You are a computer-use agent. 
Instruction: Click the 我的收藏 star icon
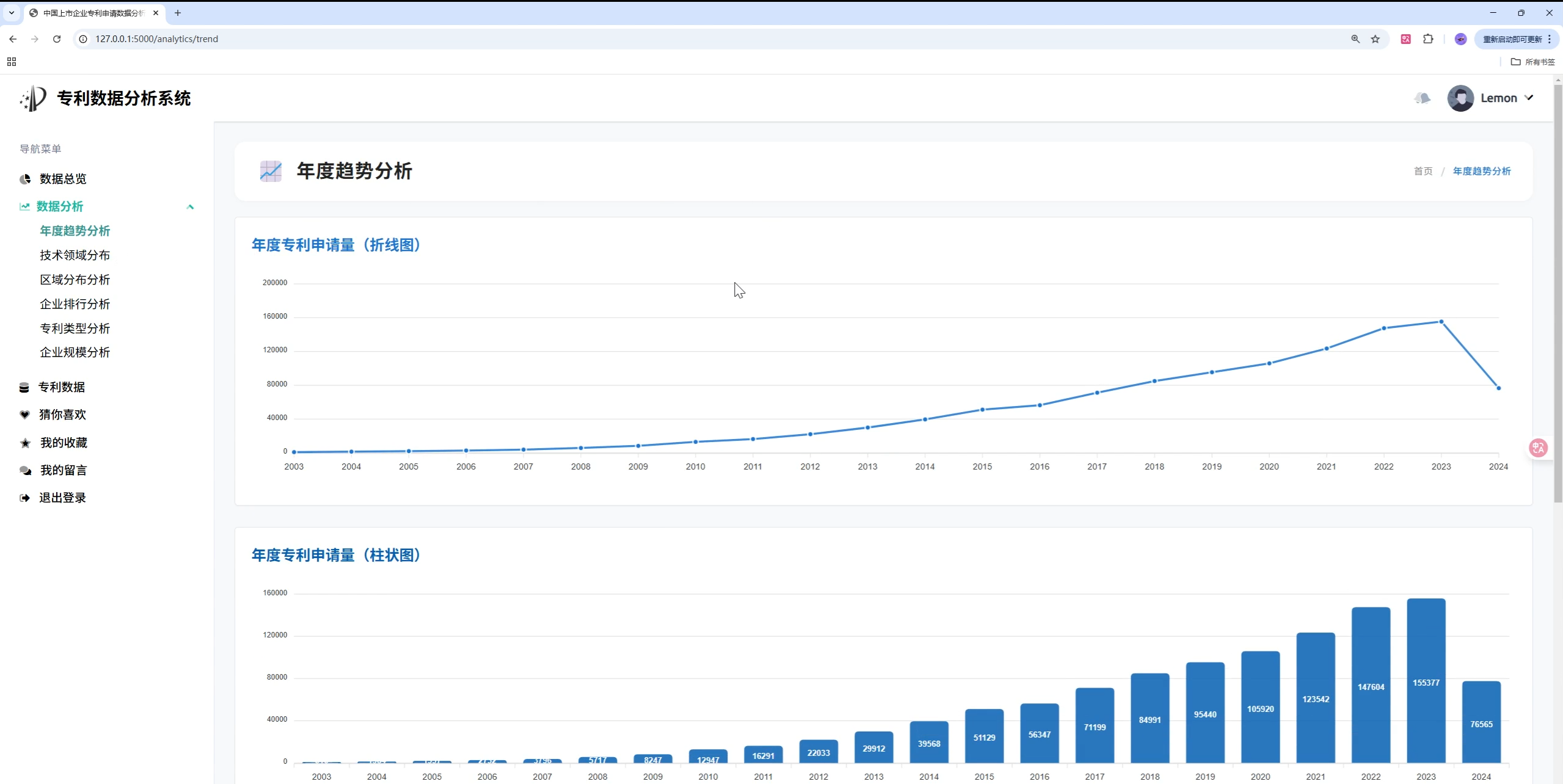[x=25, y=443]
